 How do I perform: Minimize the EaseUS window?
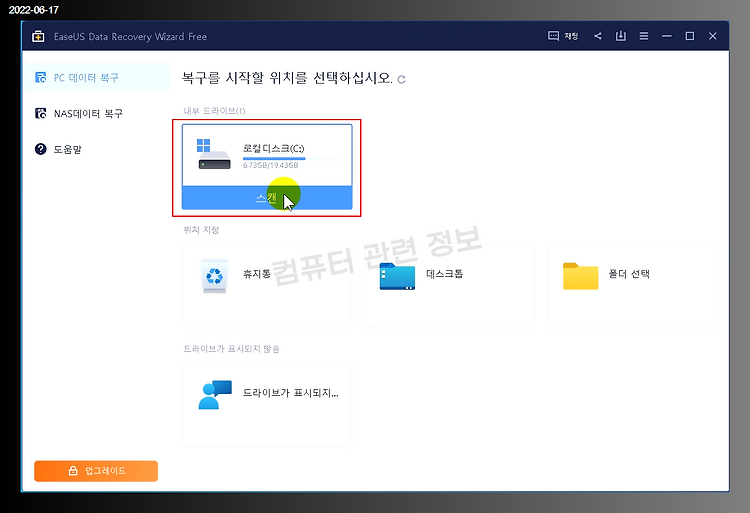[x=667, y=36]
